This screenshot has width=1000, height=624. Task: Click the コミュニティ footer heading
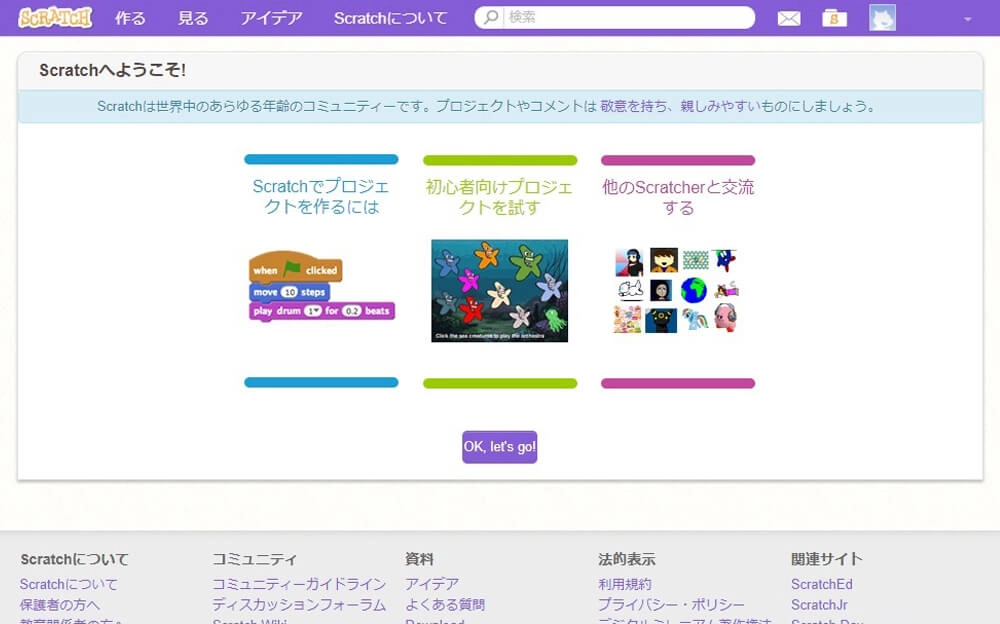(254, 560)
